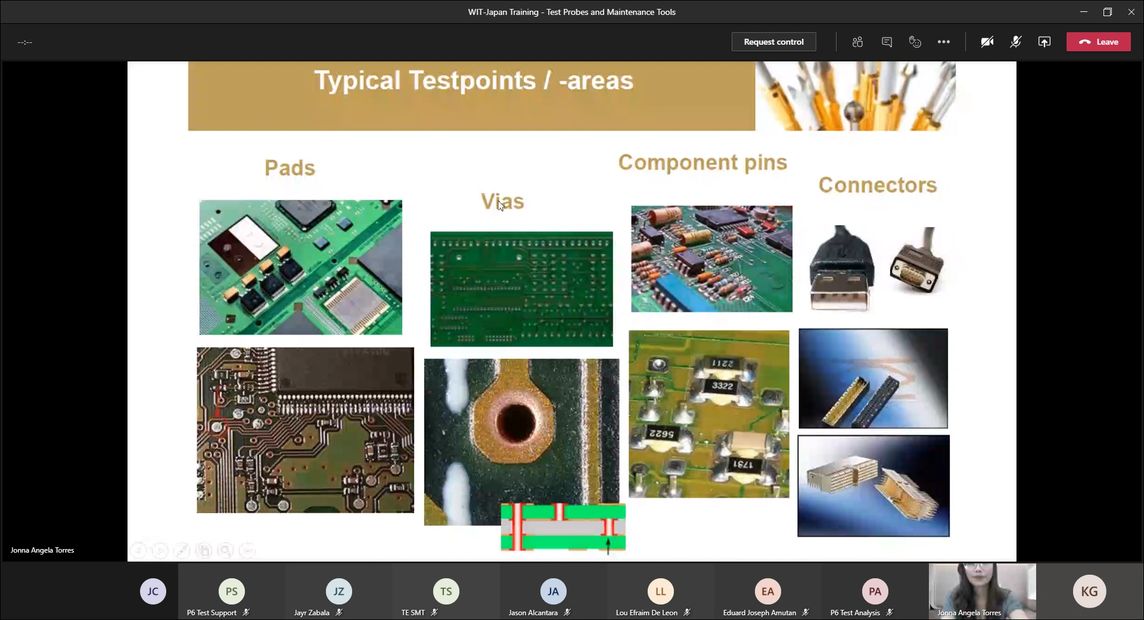Click the Request control button
1144x620 pixels.
pos(774,42)
